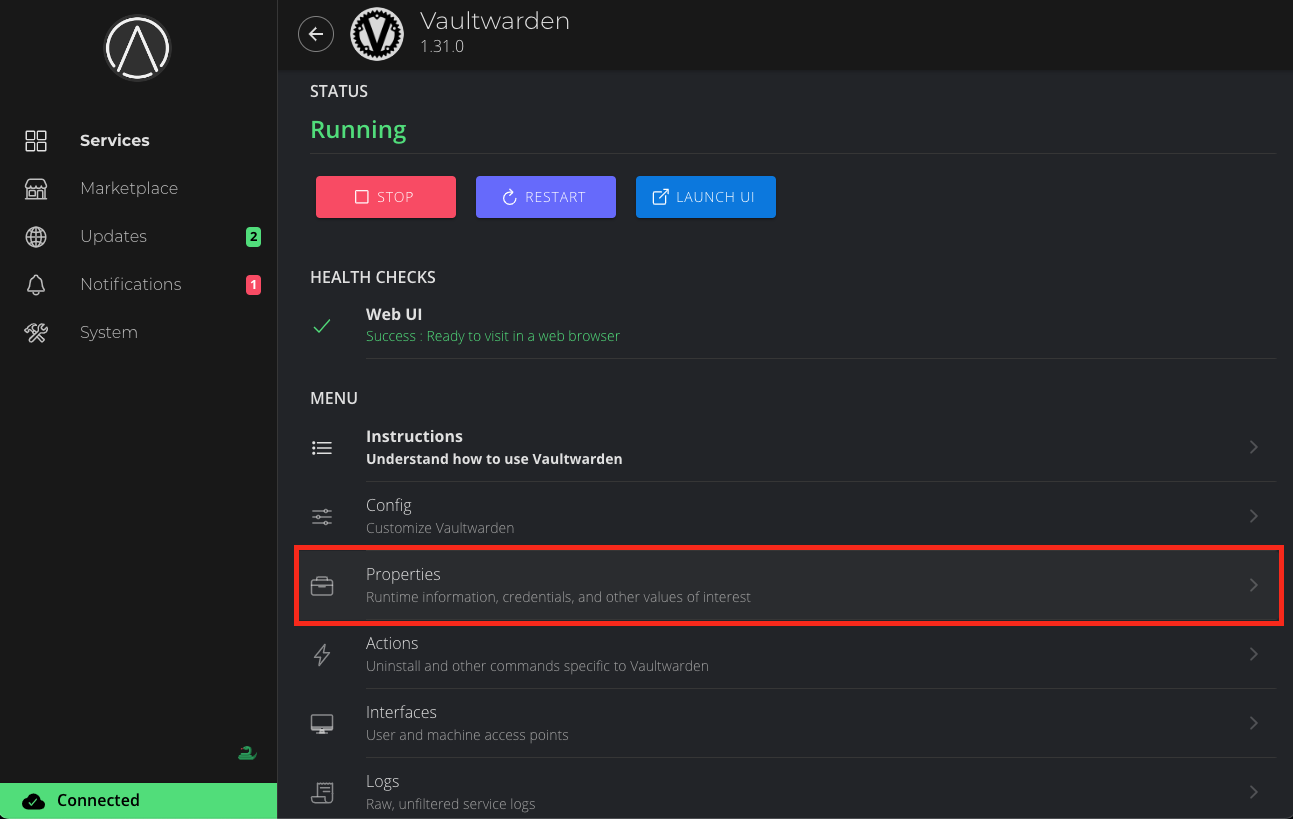Click the StartOS logo in sidebar

click(x=138, y=48)
